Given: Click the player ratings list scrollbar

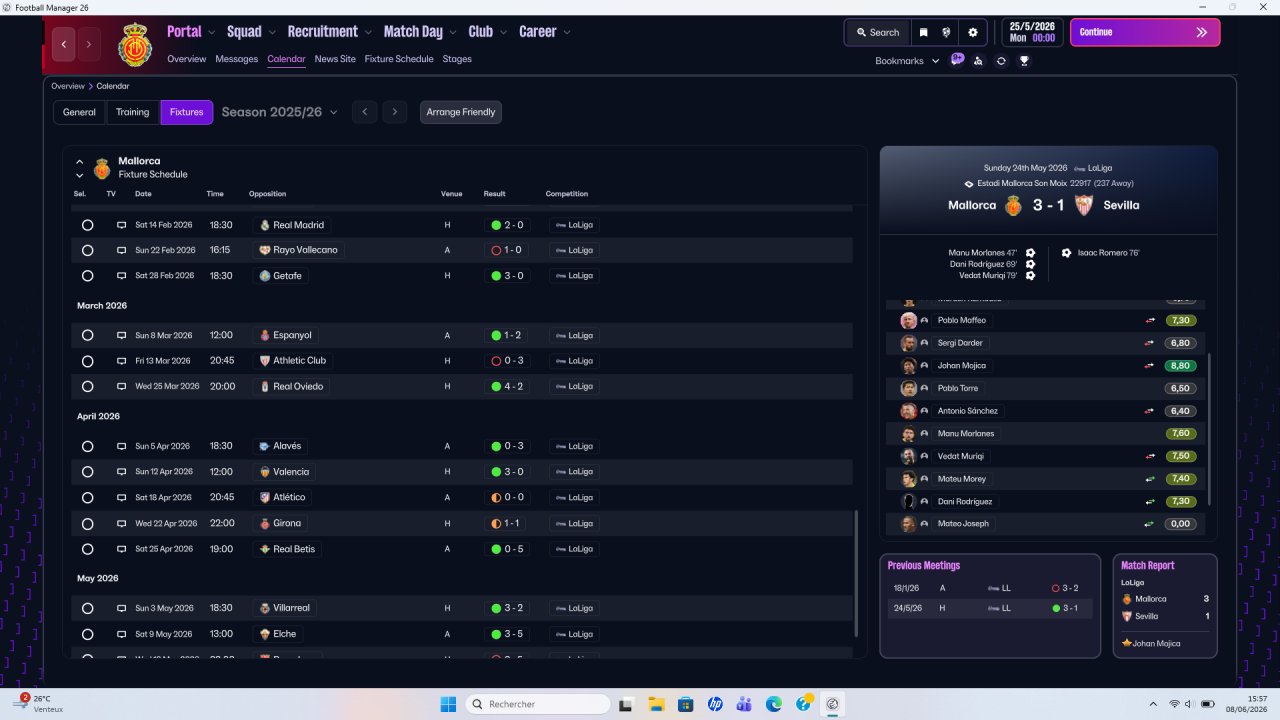Looking at the screenshot, I should pos(1210,430).
